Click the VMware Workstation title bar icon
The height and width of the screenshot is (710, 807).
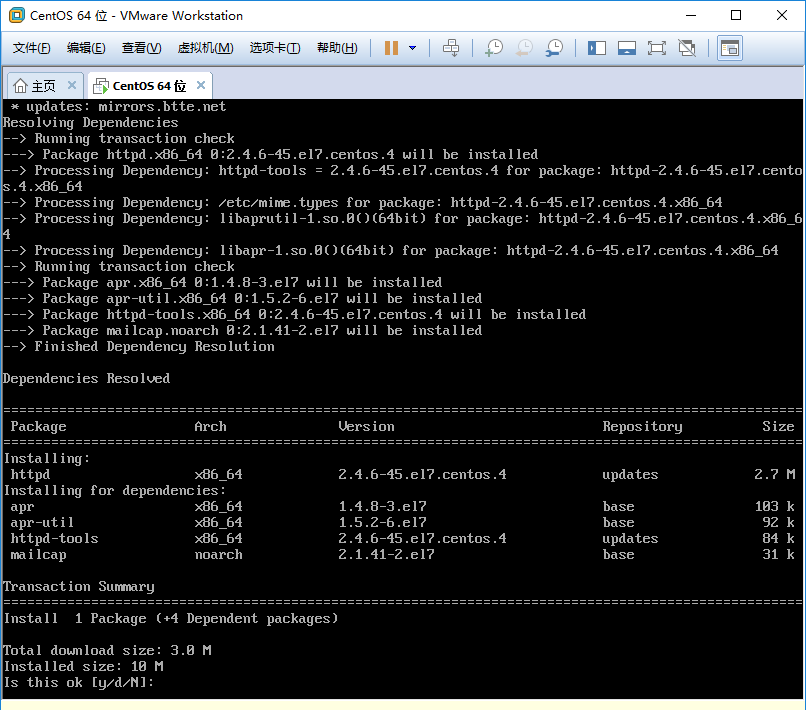pyautogui.click(x=16, y=15)
